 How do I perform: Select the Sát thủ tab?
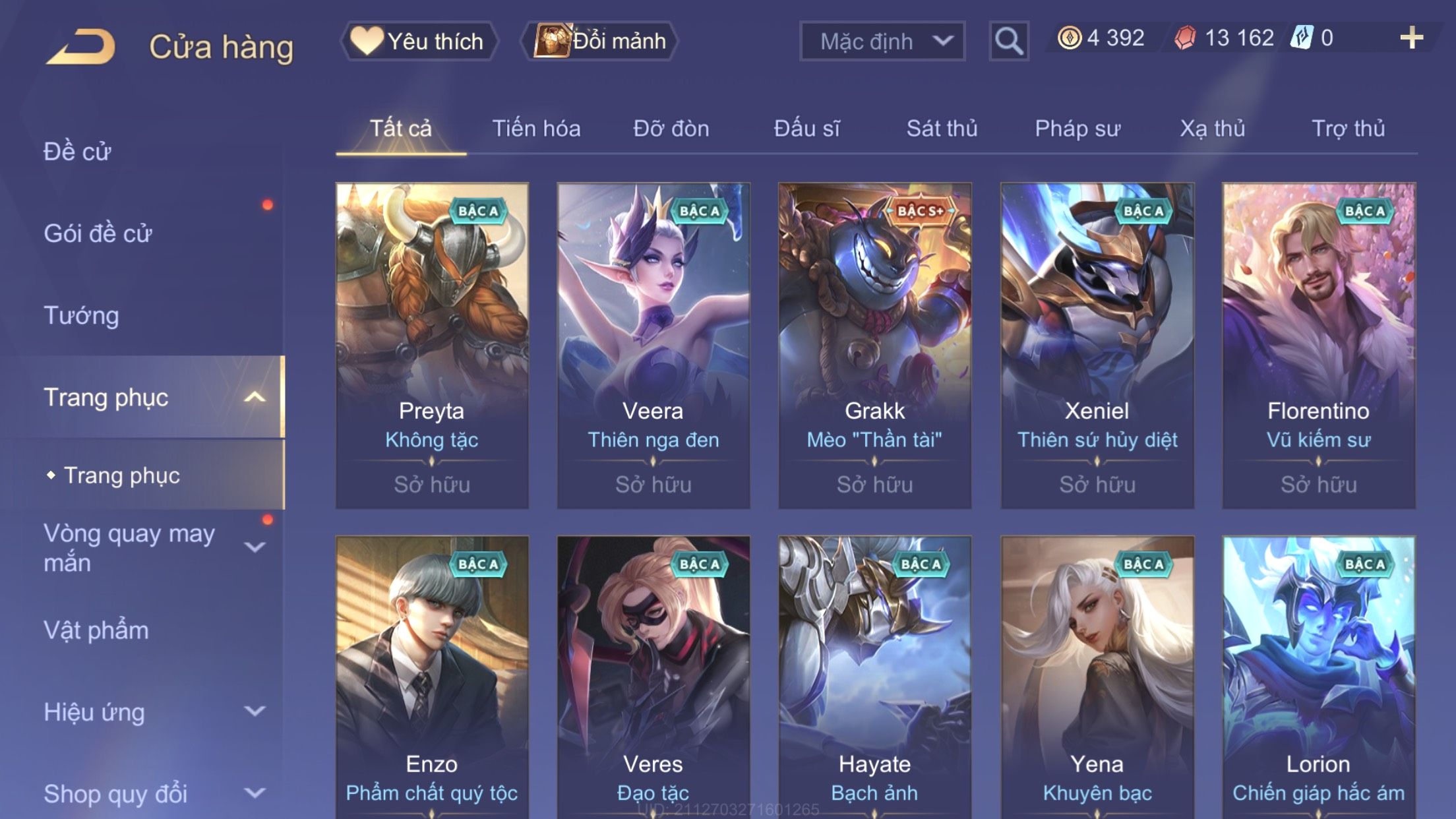point(942,128)
